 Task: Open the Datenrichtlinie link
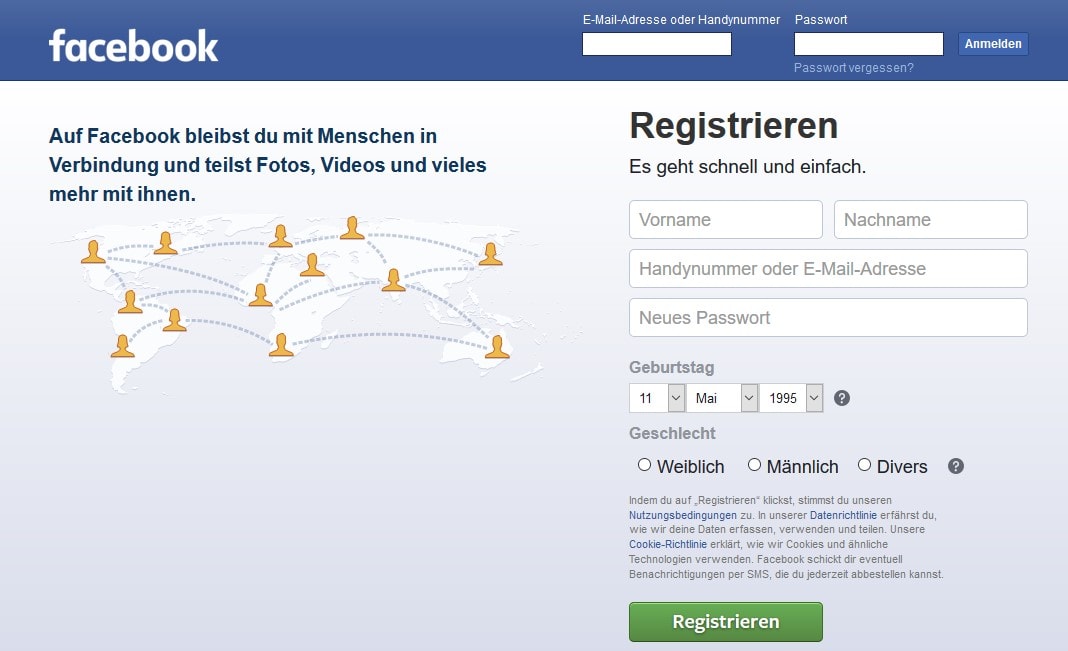click(843, 515)
